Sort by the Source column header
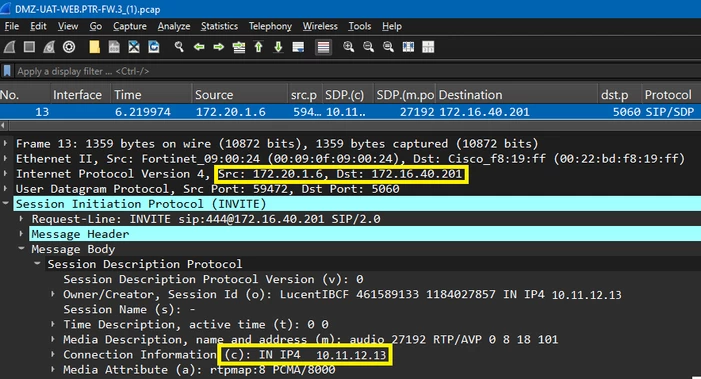Viewport: 701px width, 379px height. point(240,95)
